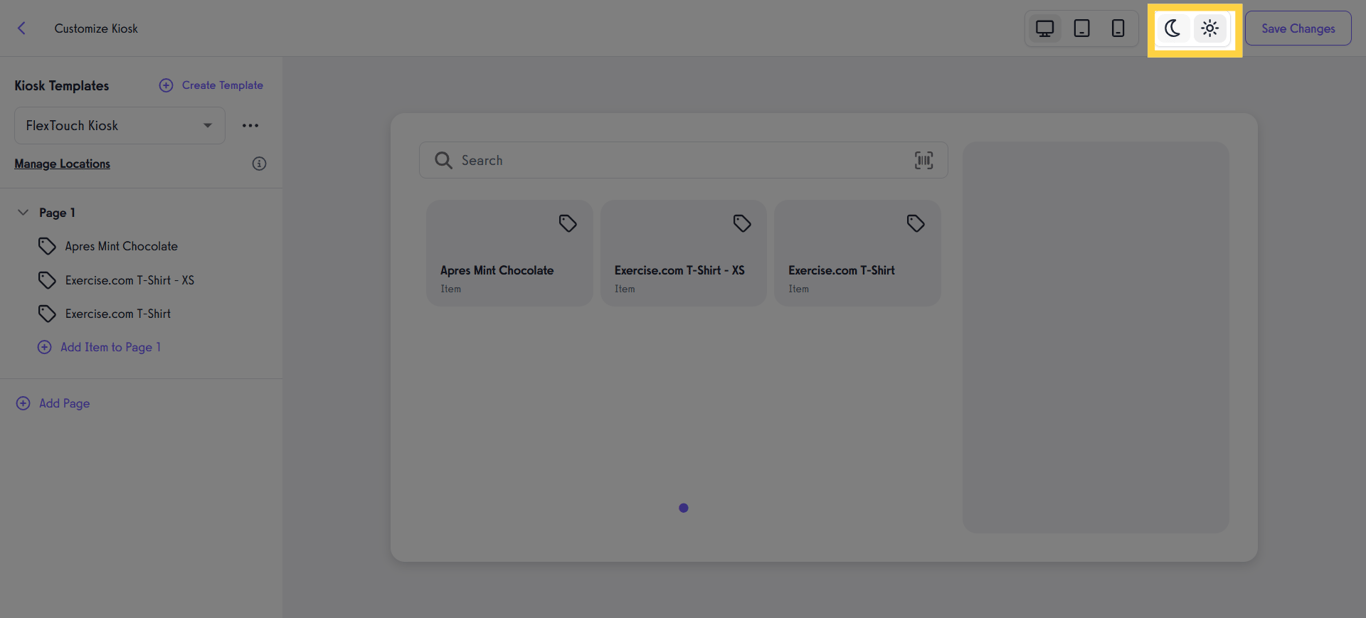Click the page indicator dot below items
1366x618 pixels.
(683, 508)
